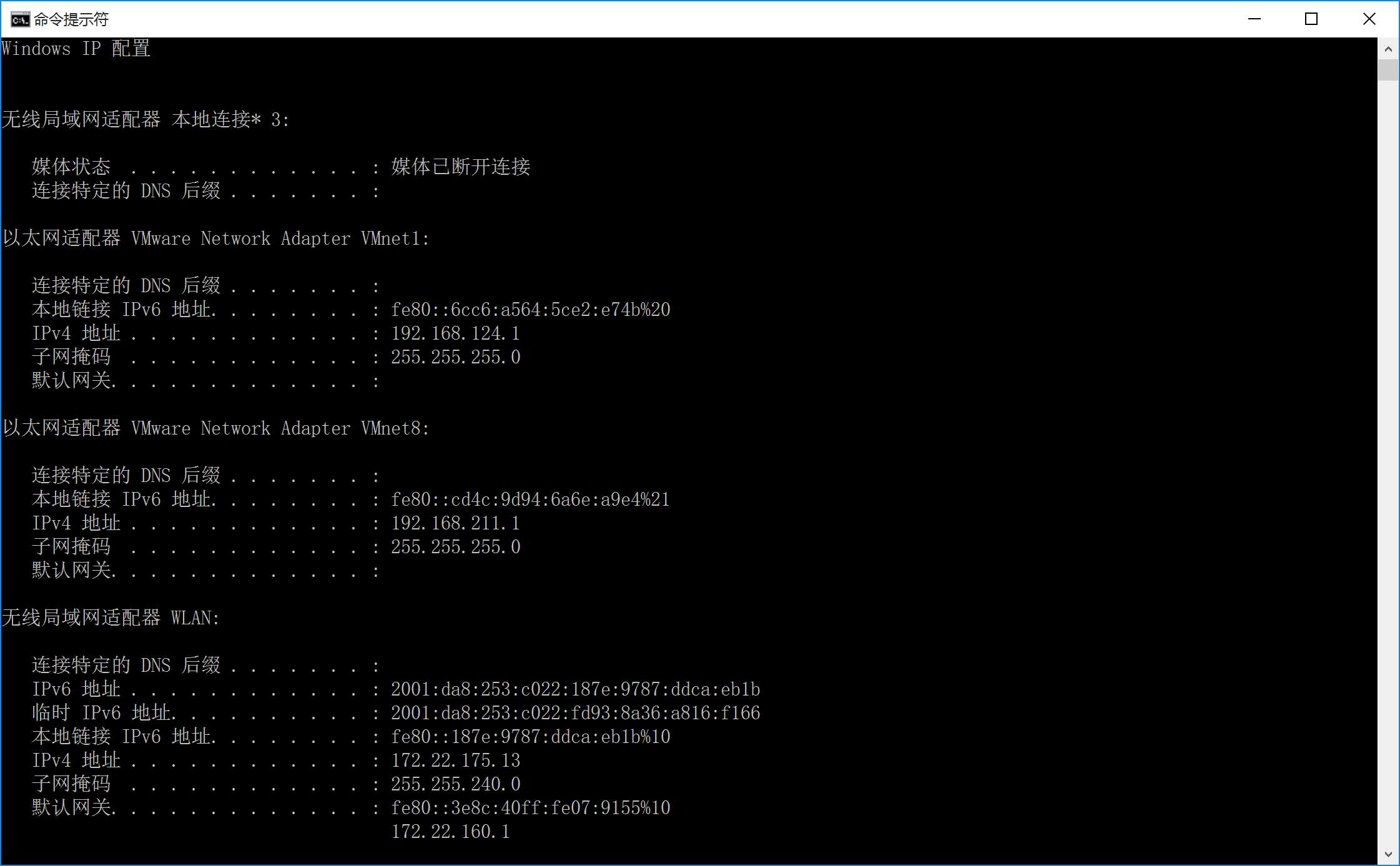Click the VMnet1 subnet mask 255.255.255.0
The image size is (1400, 866).
coord(456,357)
